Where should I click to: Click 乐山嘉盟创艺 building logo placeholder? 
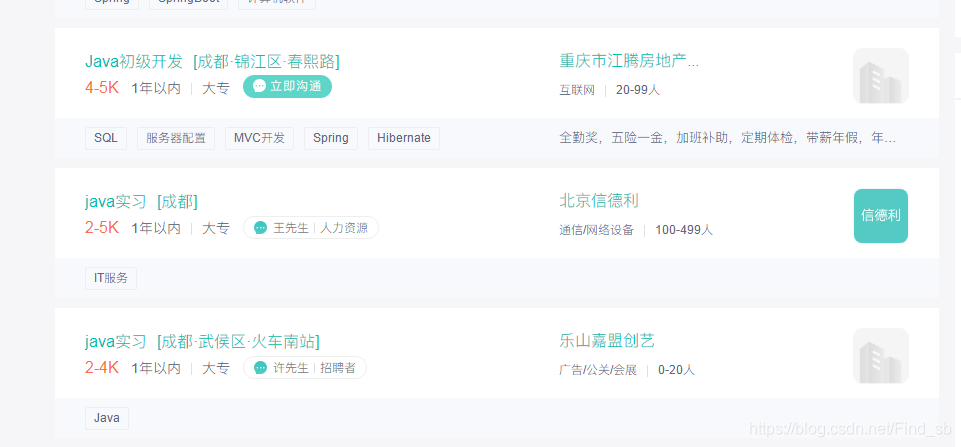[x=880, y=356]
